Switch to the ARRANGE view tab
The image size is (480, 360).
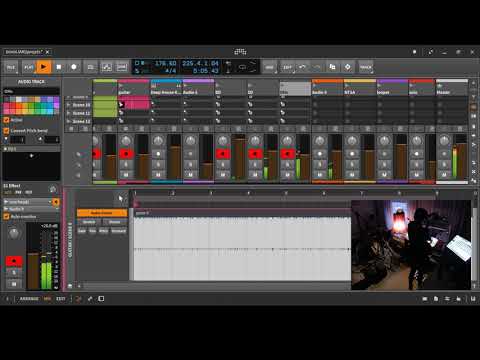pos(29,299)
